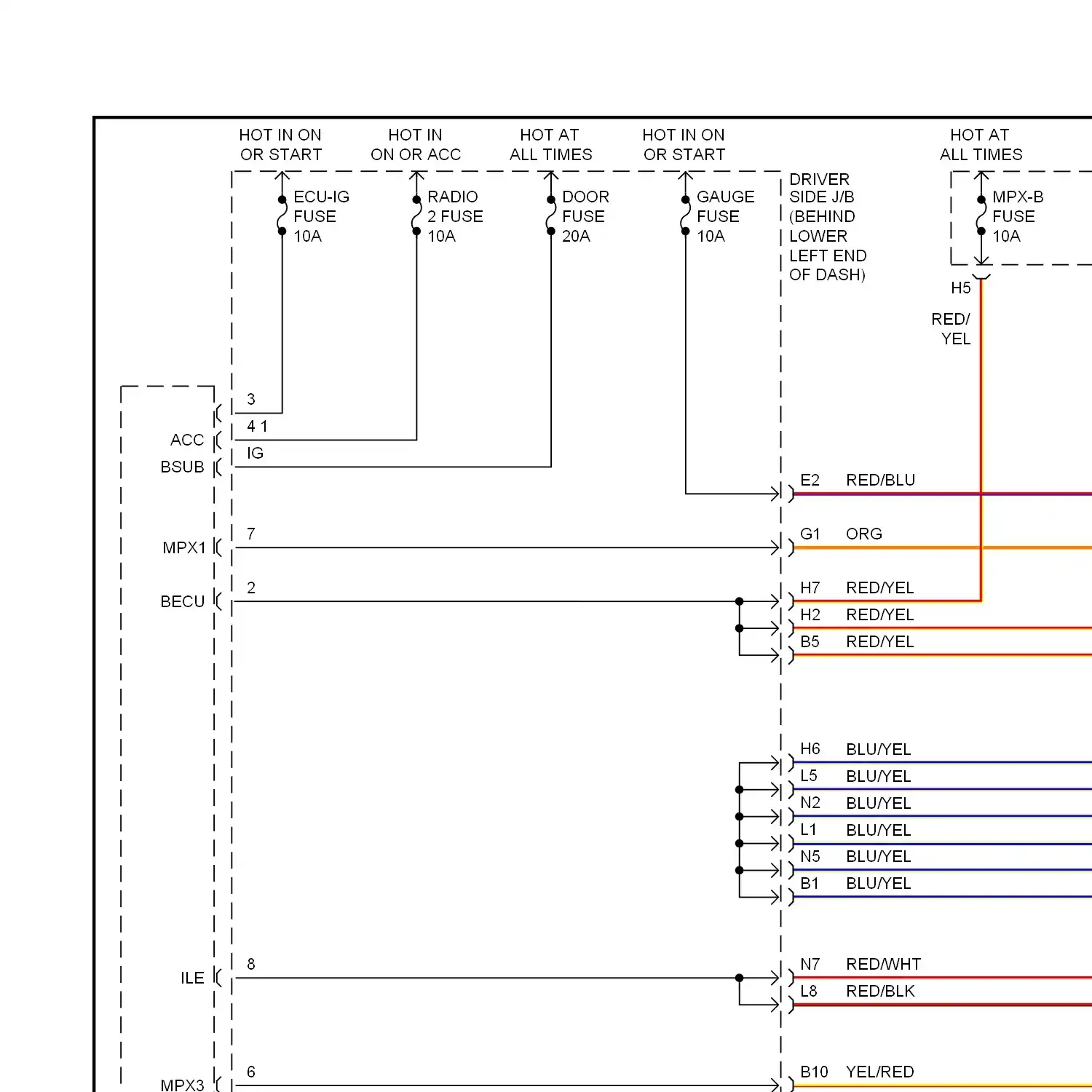Select the B5 RED/YEL wire label
Viewport: 1092px width, 1092px height.
point(857,642)
